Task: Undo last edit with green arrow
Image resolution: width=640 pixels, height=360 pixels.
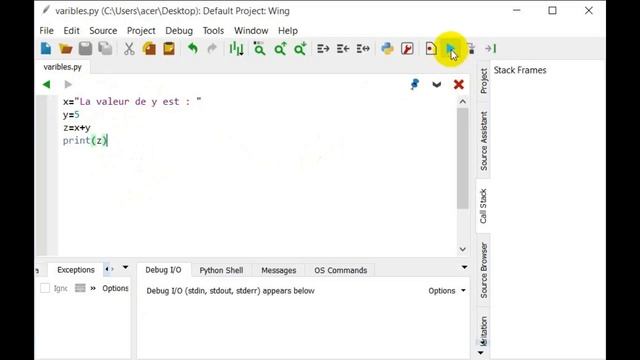Action: 193,49
